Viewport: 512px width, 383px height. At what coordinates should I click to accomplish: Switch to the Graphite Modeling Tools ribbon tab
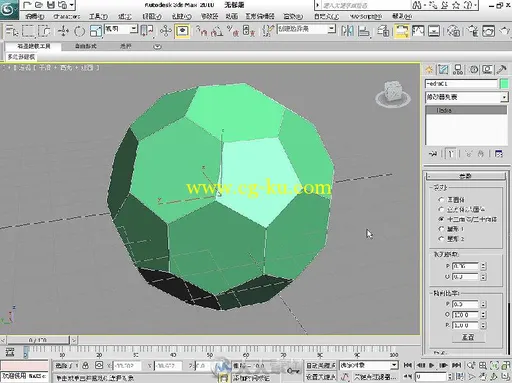[33, 46]
